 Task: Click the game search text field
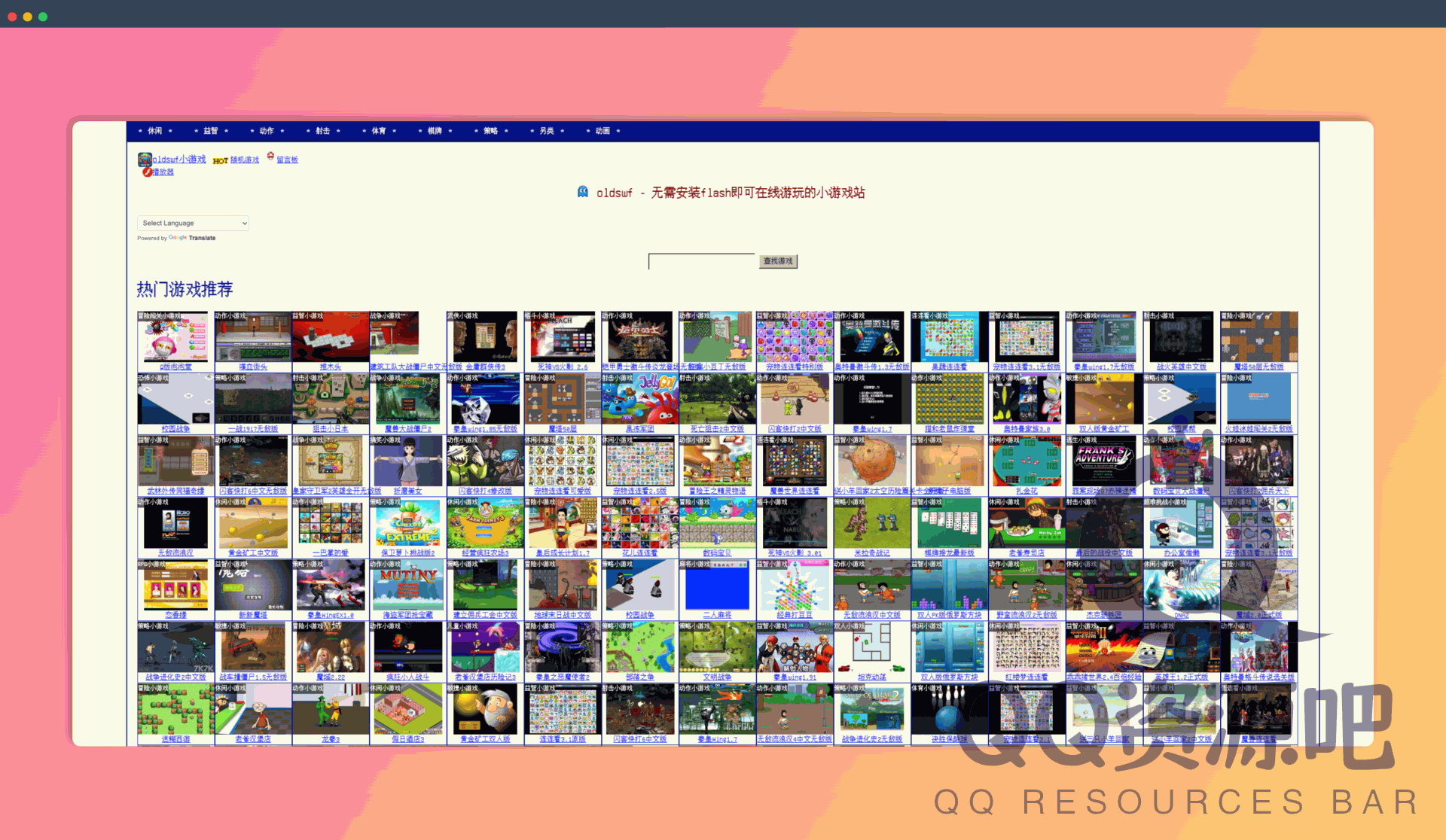pos(701,261)
